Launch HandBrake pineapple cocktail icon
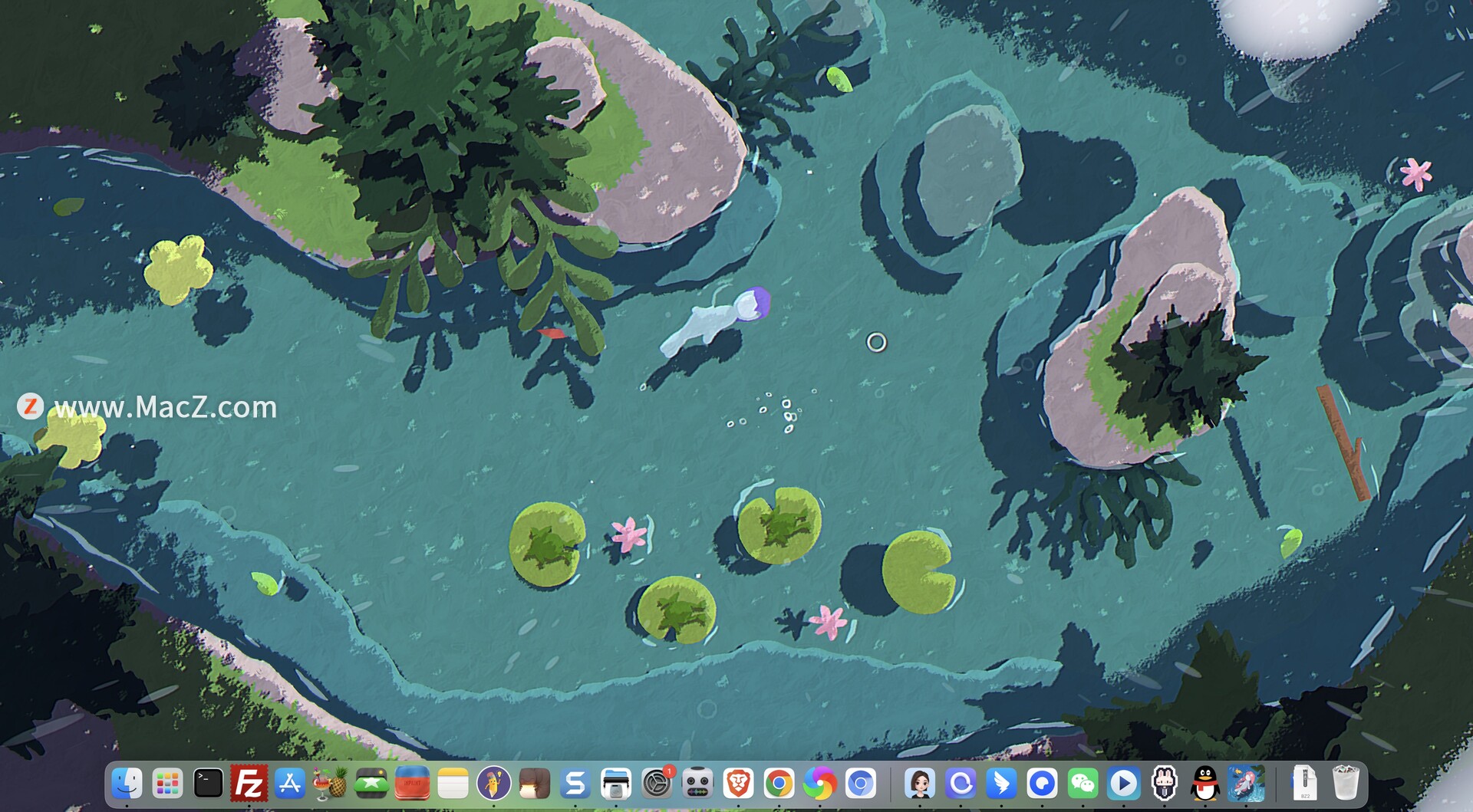This screenshot has width=1473, height=812. (330, 784)
